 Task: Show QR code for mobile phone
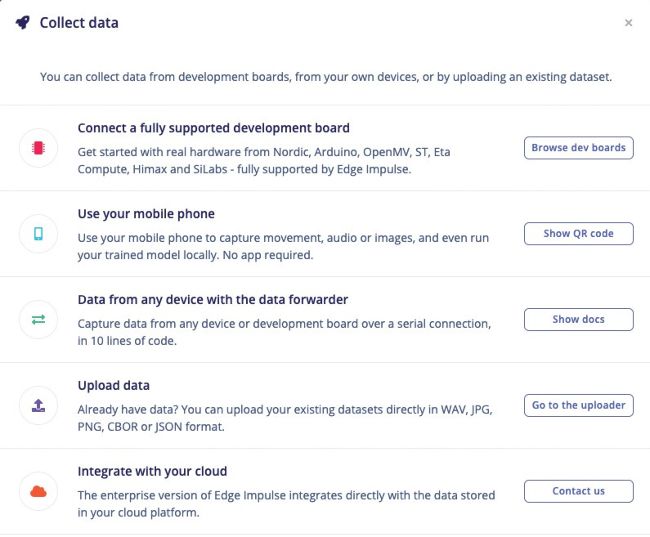coord(579,233)
